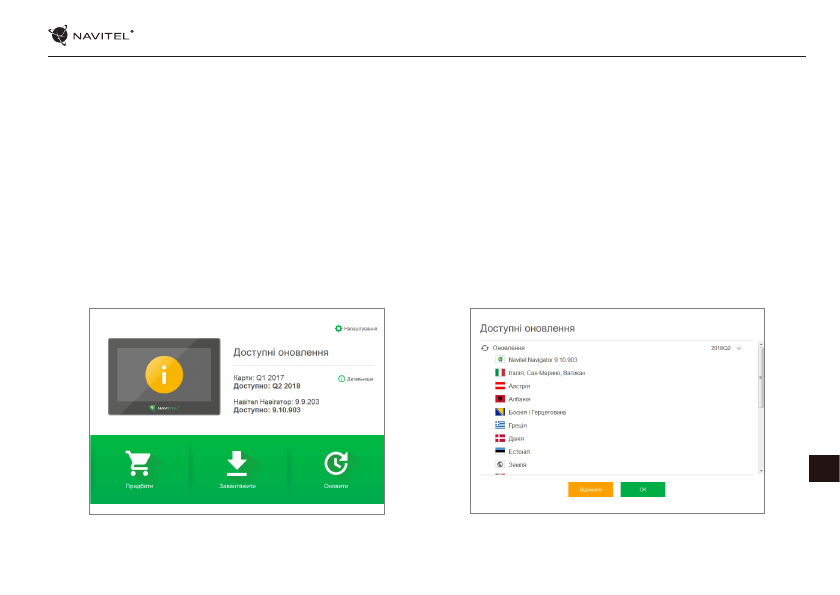
Task: Select the Austrian flag next to Австрія
Action: [500, 386]
